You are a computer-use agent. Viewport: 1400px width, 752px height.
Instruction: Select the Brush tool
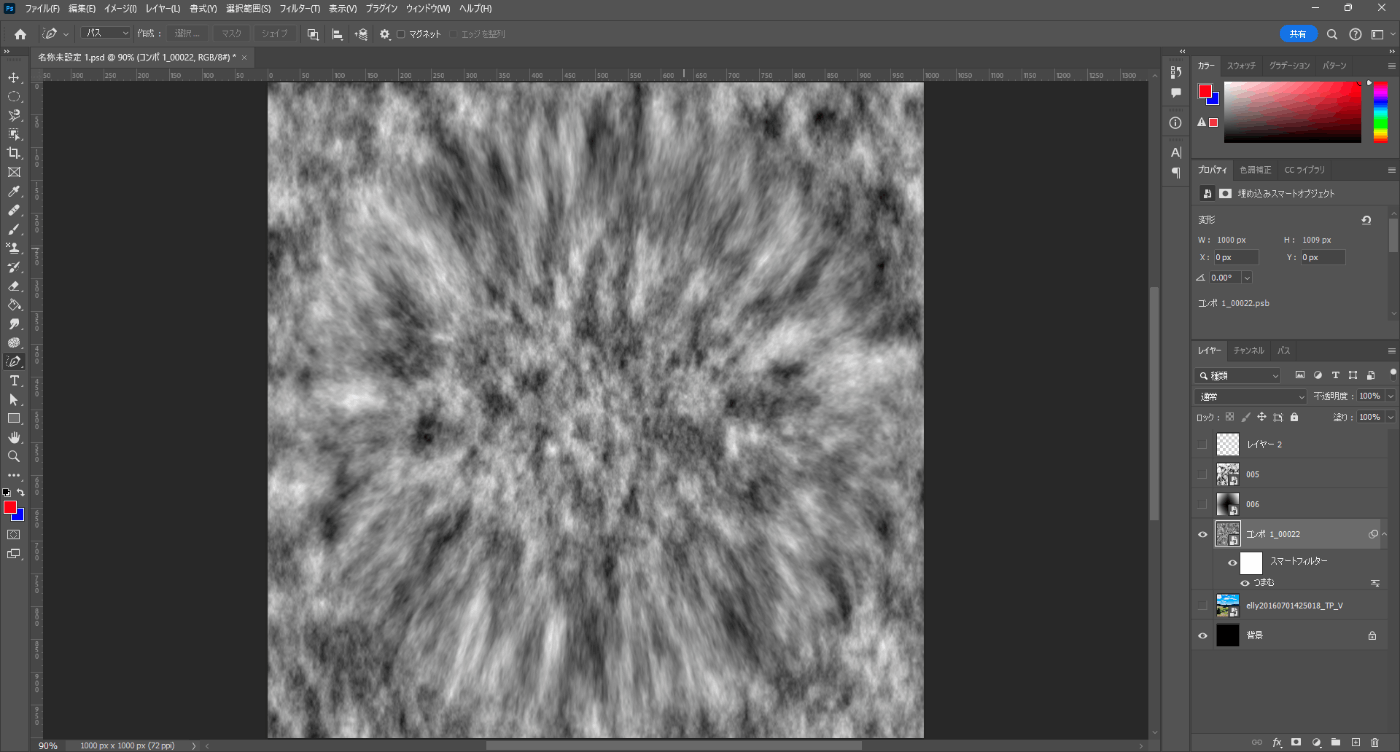point(14,229)
